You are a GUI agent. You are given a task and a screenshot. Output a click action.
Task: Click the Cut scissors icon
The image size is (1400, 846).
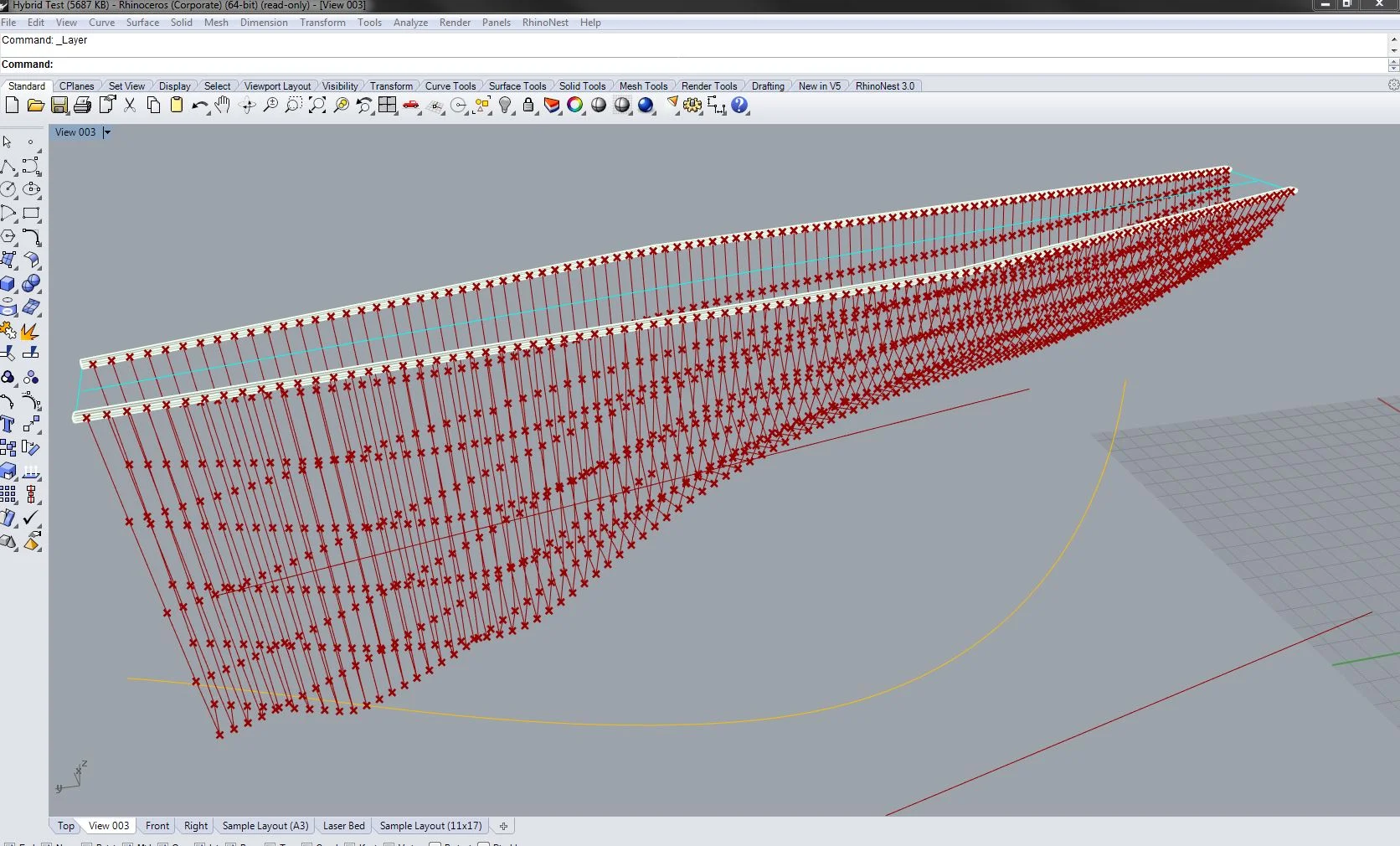click(130, 106)
